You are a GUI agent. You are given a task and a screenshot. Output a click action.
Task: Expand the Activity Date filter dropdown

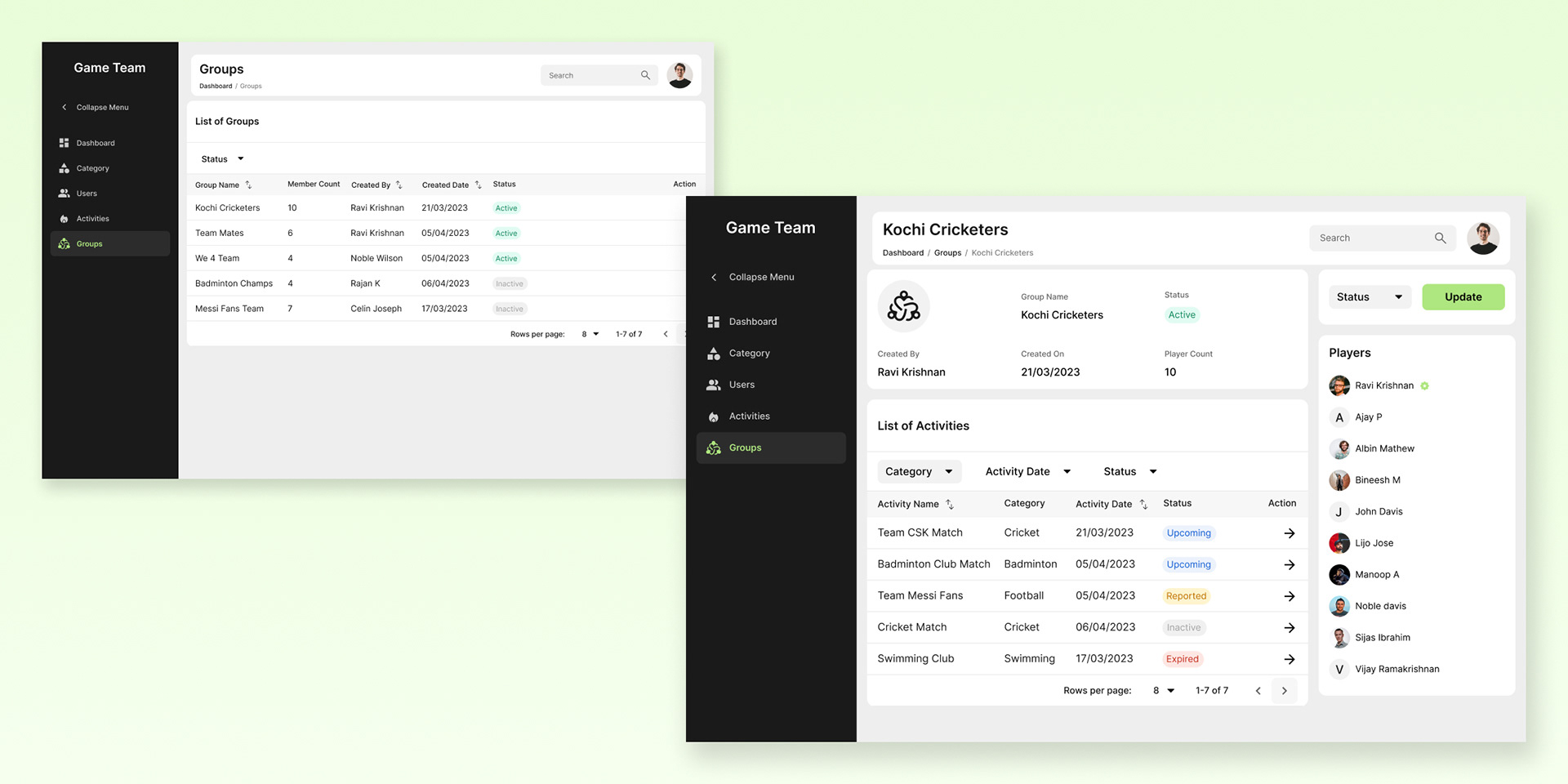pos(1027,471)
